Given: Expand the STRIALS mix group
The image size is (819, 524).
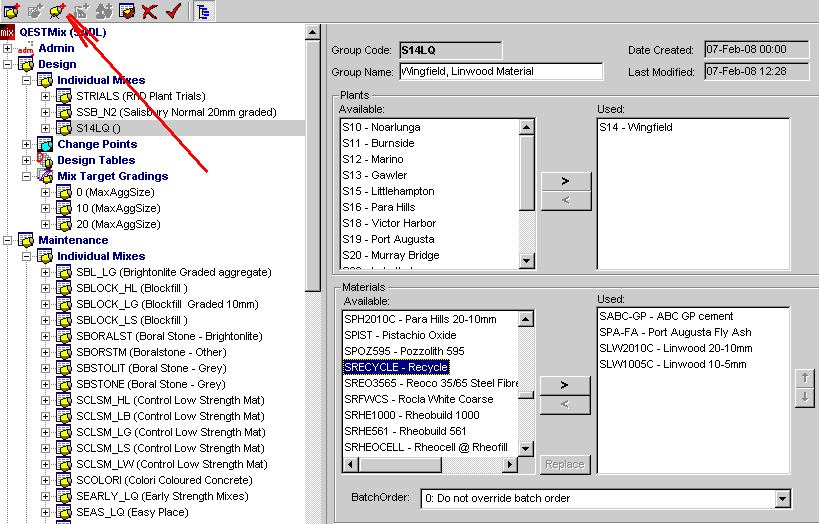Looking at the screenshot, I should (45, 96).
